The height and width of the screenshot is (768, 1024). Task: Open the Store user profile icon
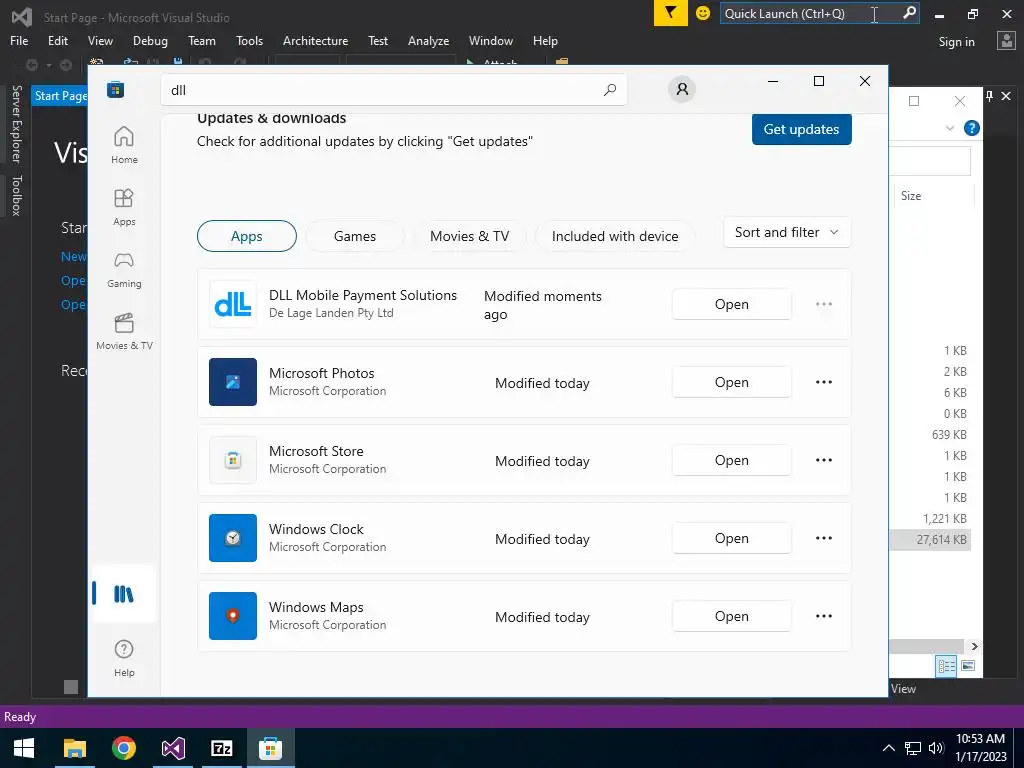click(x=682, y=89)
